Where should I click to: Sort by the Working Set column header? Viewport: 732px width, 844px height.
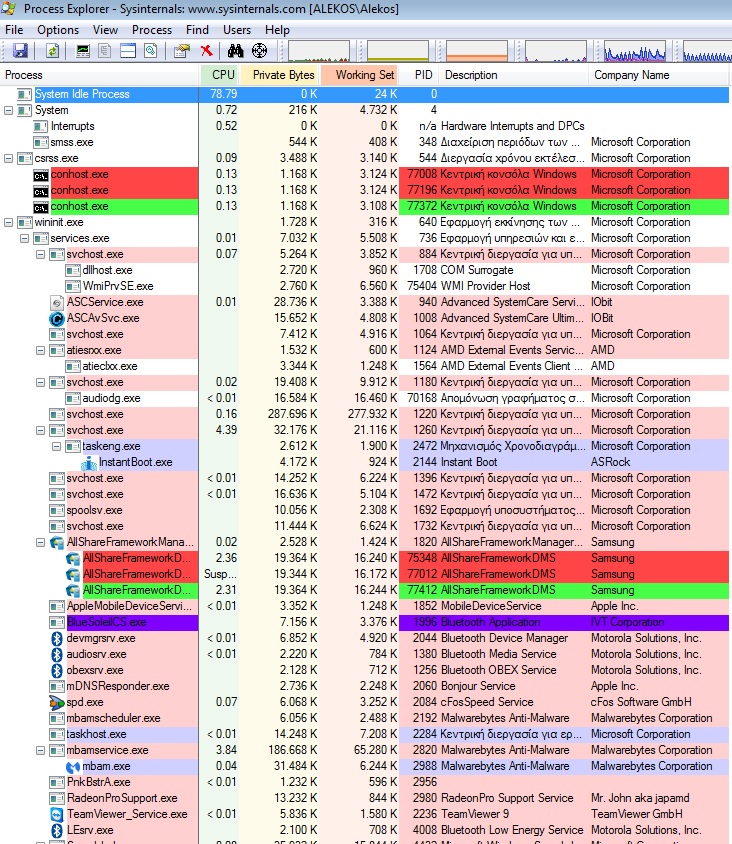click(360, 75)
